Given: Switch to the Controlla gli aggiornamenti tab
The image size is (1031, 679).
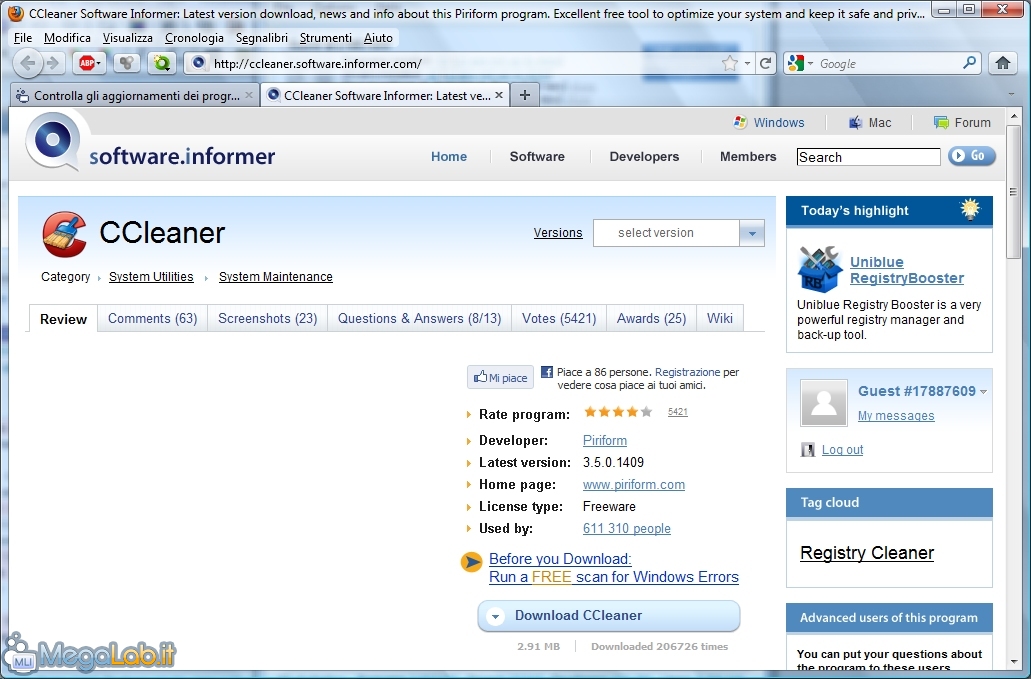Looking at the screenshot, I should 134,95.
